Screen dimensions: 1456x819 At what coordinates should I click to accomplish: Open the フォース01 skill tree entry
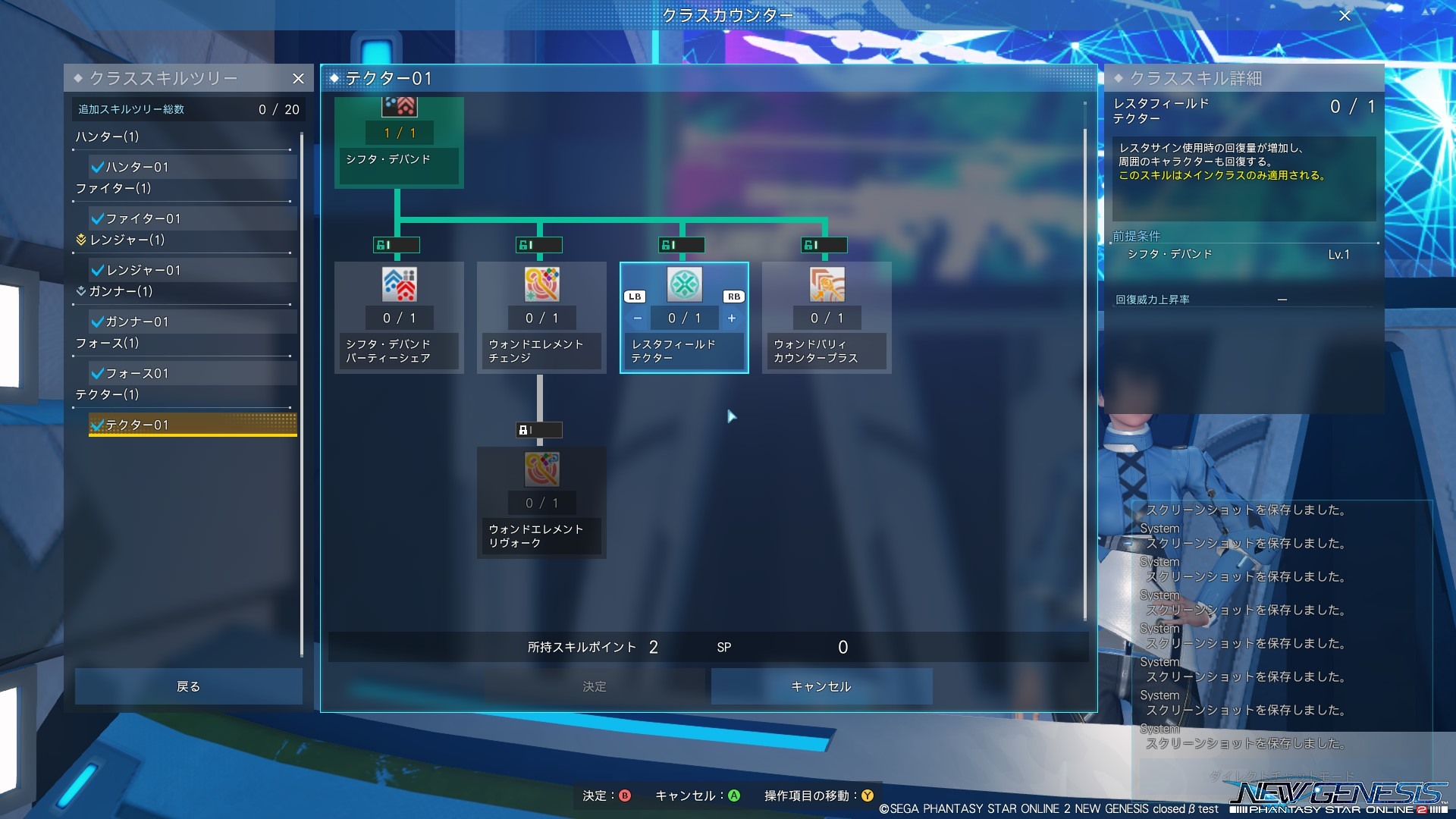coord(193,373)
